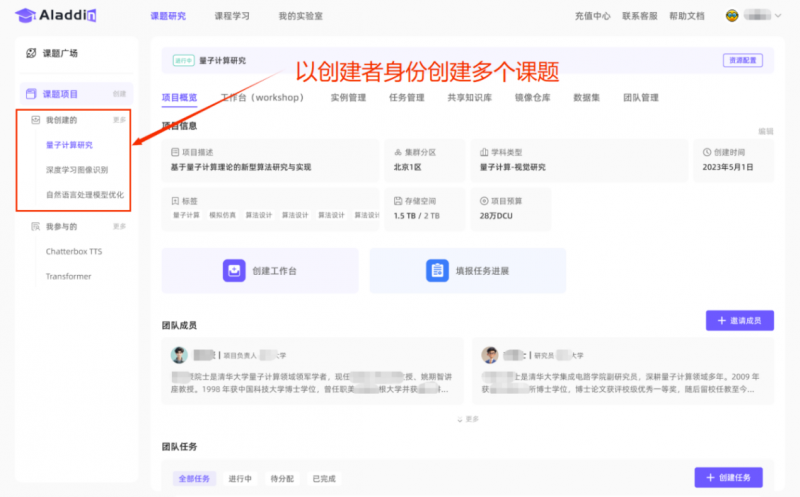Click the 填报任务进展 clipboard icon
The height and width of the screenshot is (497, 800).
click(x=437, y=271)
